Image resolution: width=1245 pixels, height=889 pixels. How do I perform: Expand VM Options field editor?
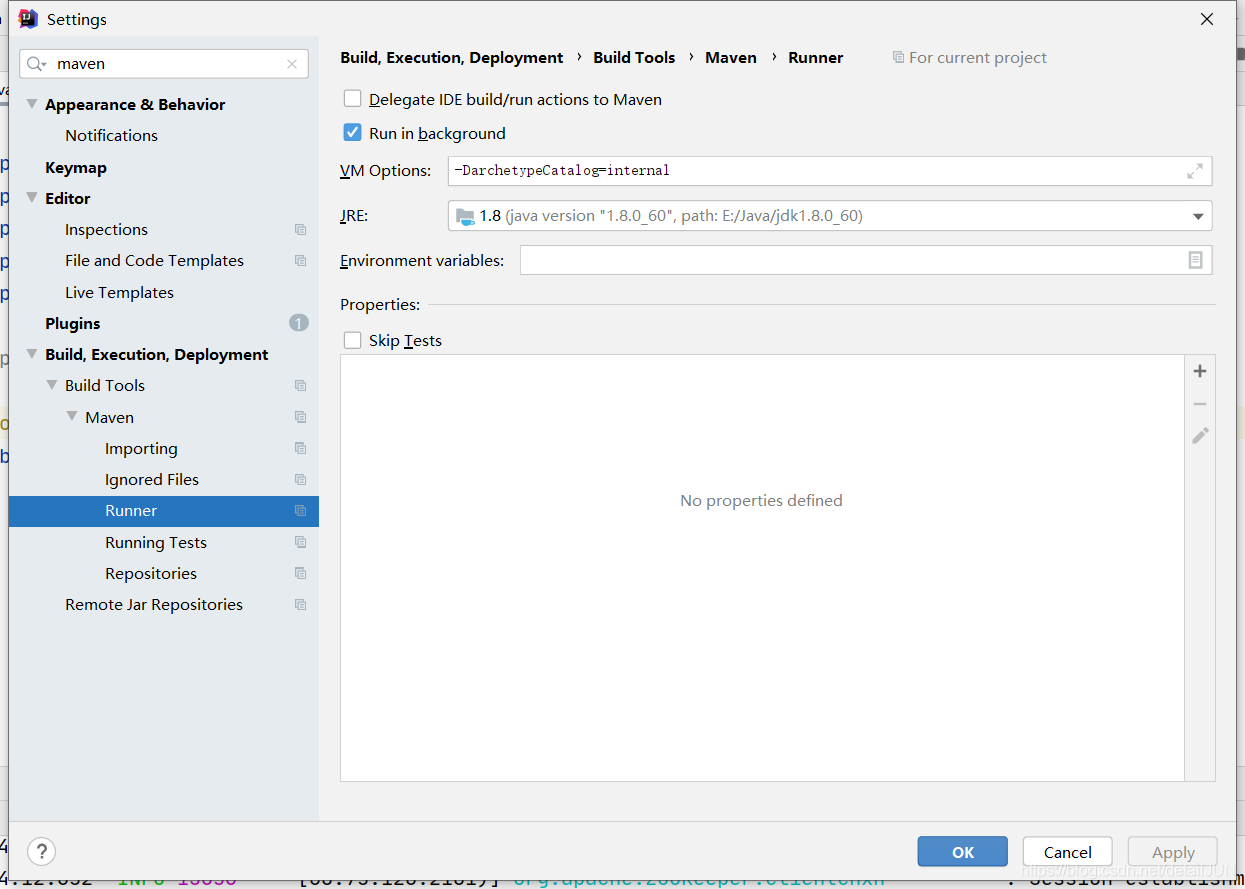pos(1195,171)
